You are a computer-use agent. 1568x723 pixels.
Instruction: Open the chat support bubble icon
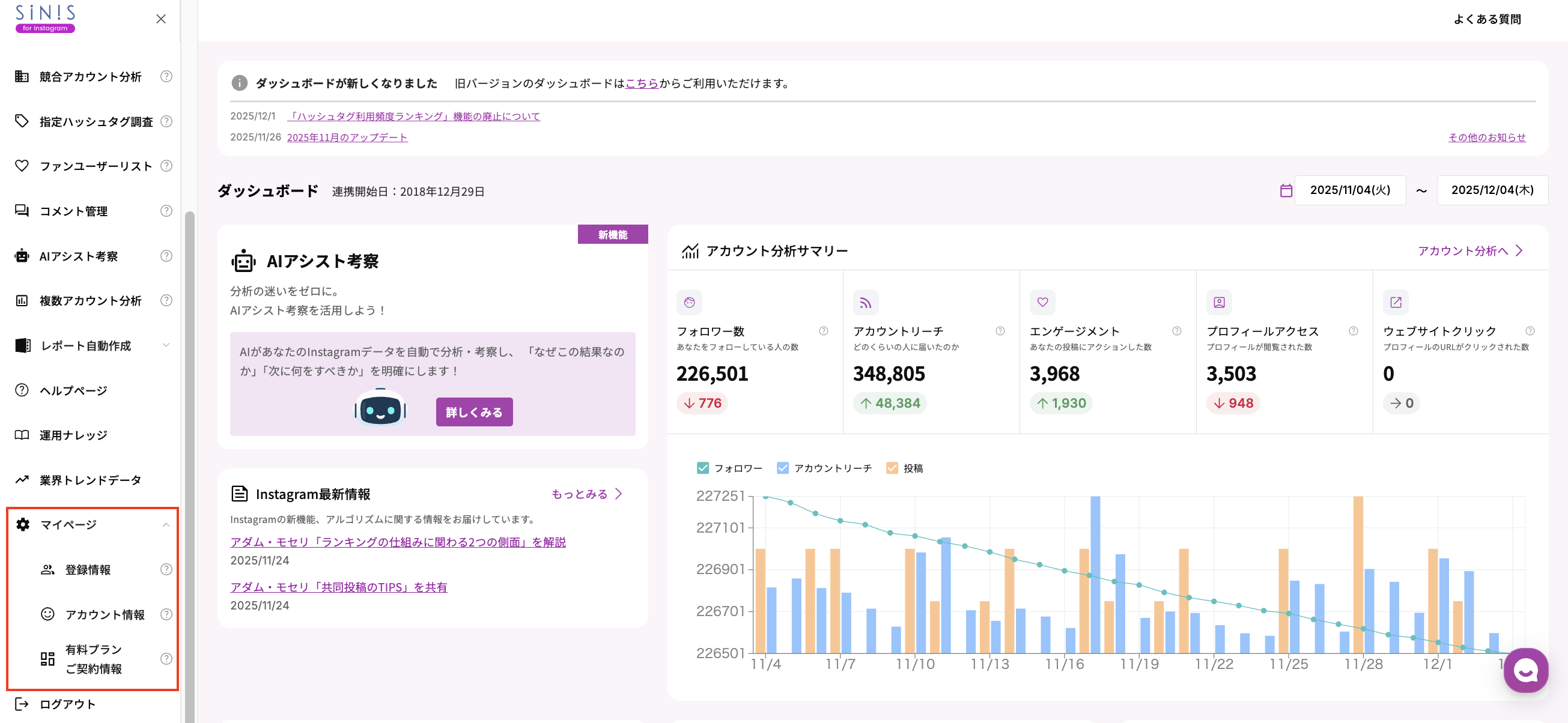pos(1525,671)
